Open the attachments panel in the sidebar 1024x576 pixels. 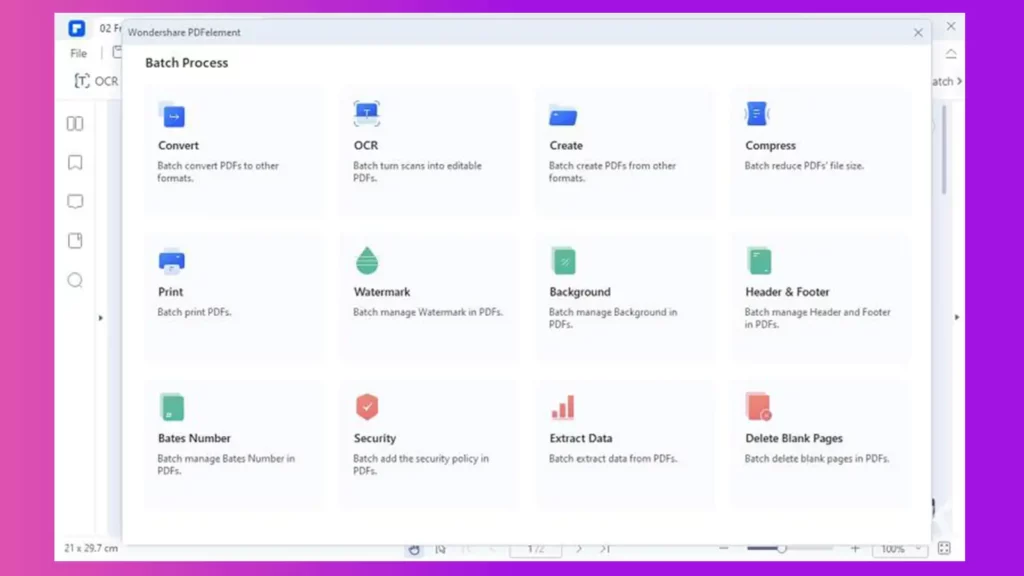75,241
